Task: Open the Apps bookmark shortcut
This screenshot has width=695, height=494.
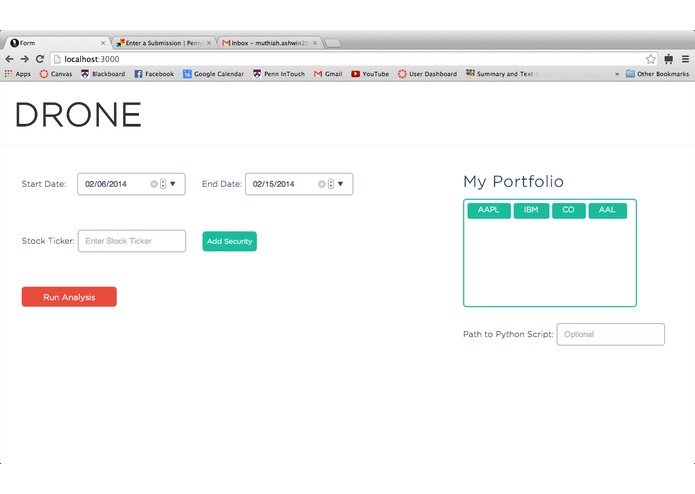Action: coord(18,74)
